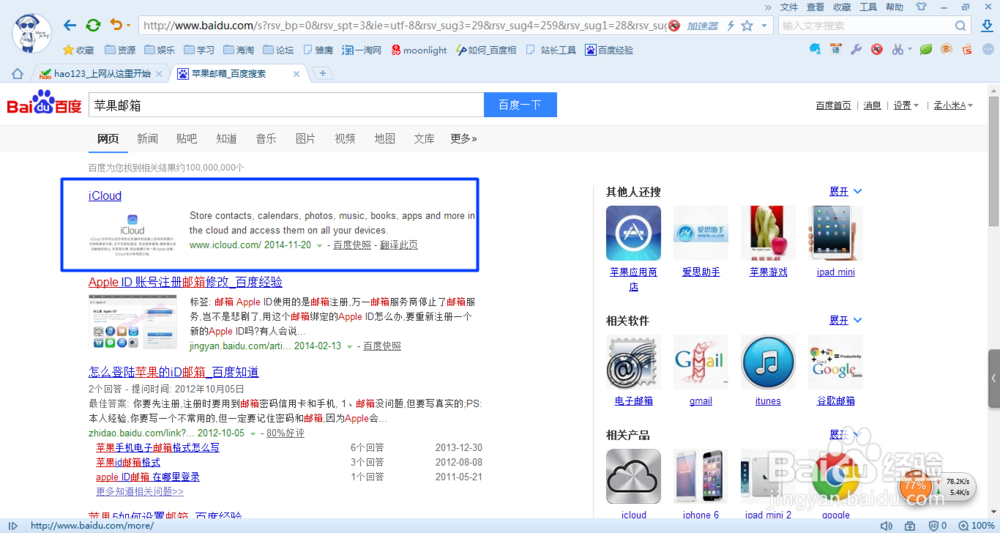
Task: Open 更多知道相关问题>> link
Action: pyautogui.click(x=140, y=492)
